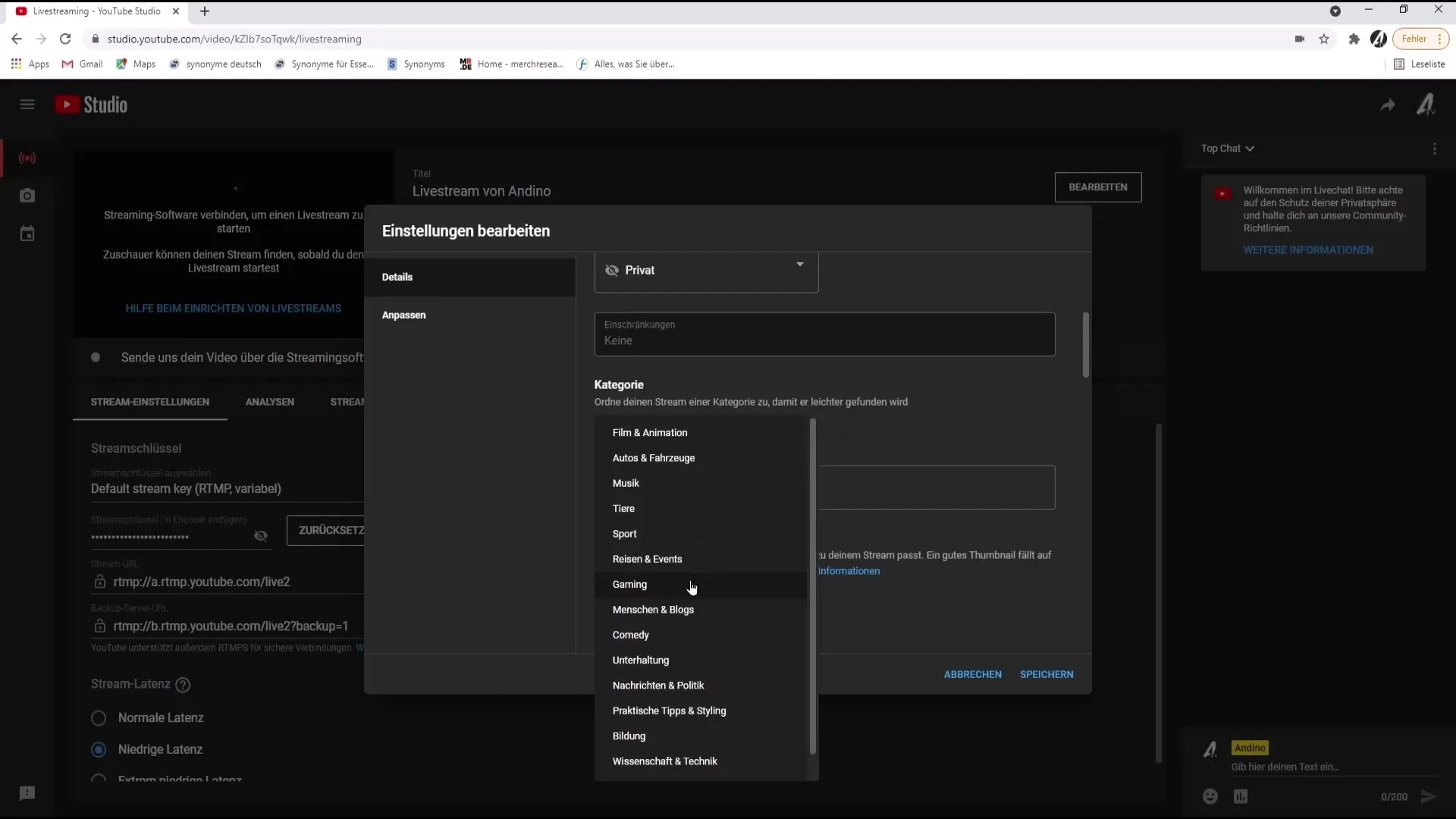Expand the Einstellungen bearbeiten details tab

397,276
